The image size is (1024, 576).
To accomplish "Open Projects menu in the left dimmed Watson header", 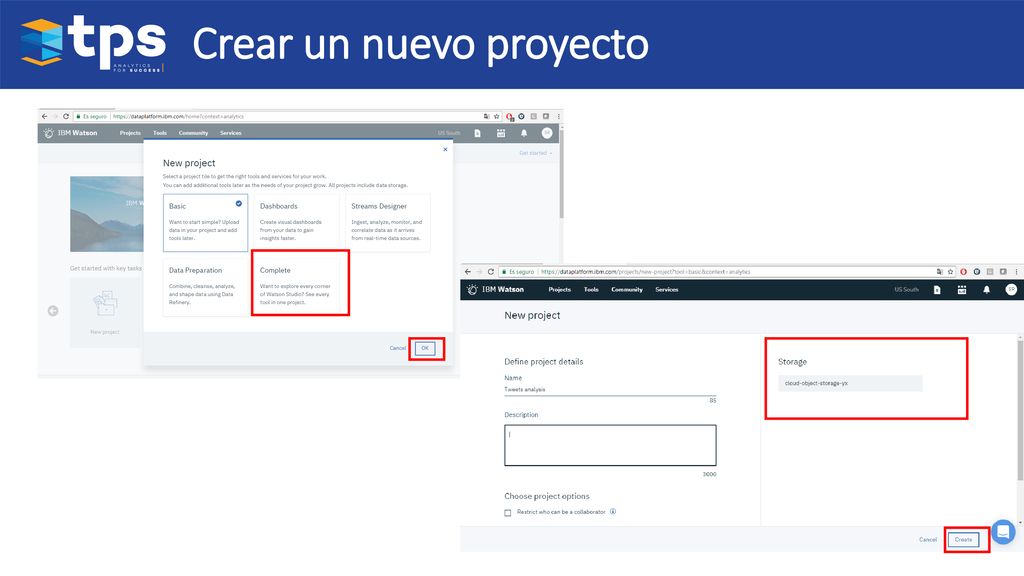I will pos(130,133).
